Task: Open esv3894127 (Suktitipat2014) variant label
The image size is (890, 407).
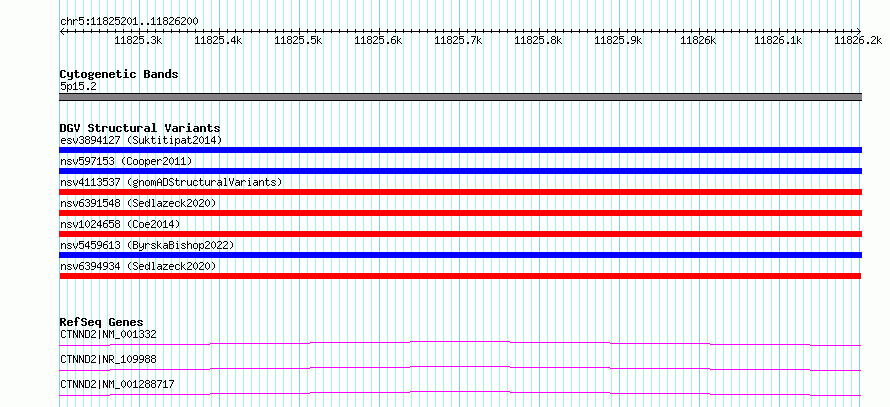Action: 141,140
